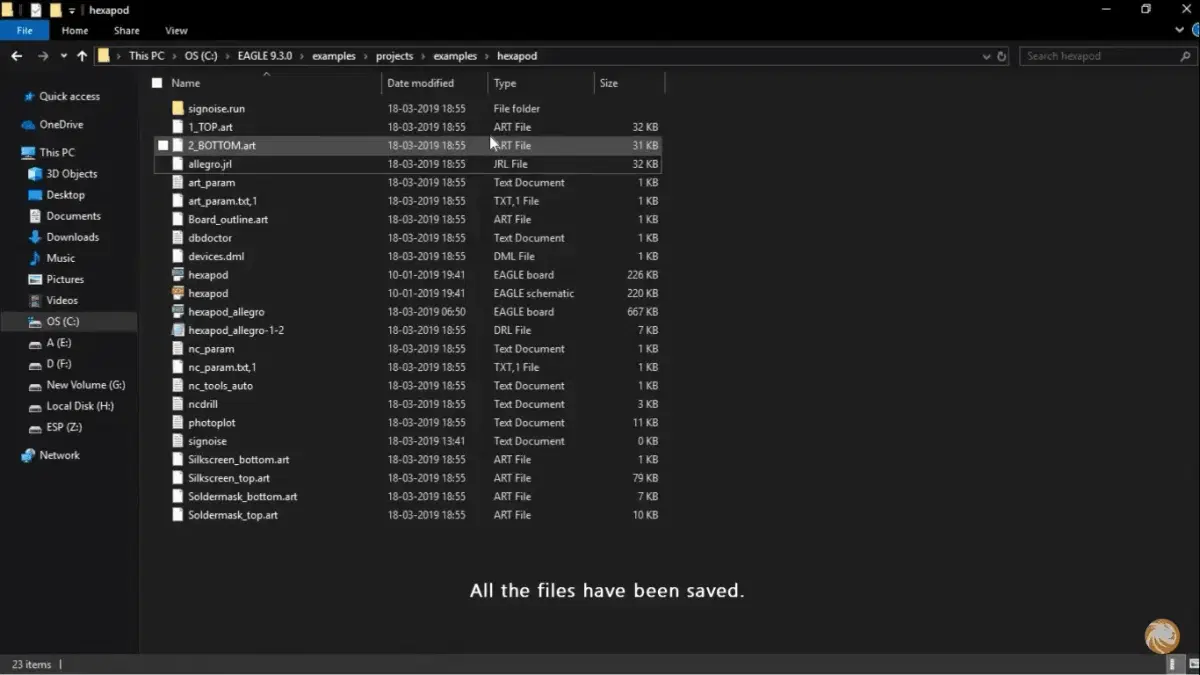
Task: Select New Volume (G:) drive
Action: tap(85, 385)
